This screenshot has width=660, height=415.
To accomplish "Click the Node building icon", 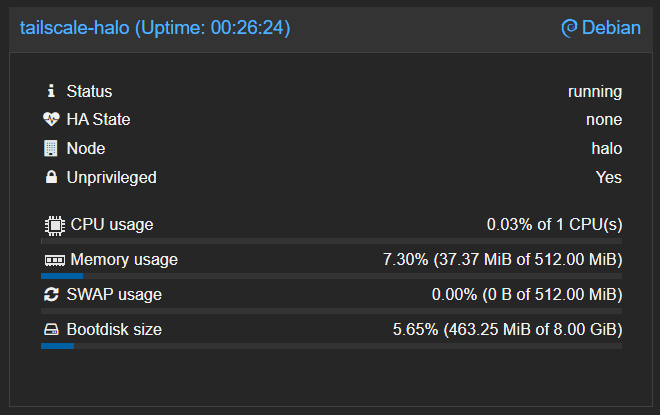I will (x=51, y=148).
